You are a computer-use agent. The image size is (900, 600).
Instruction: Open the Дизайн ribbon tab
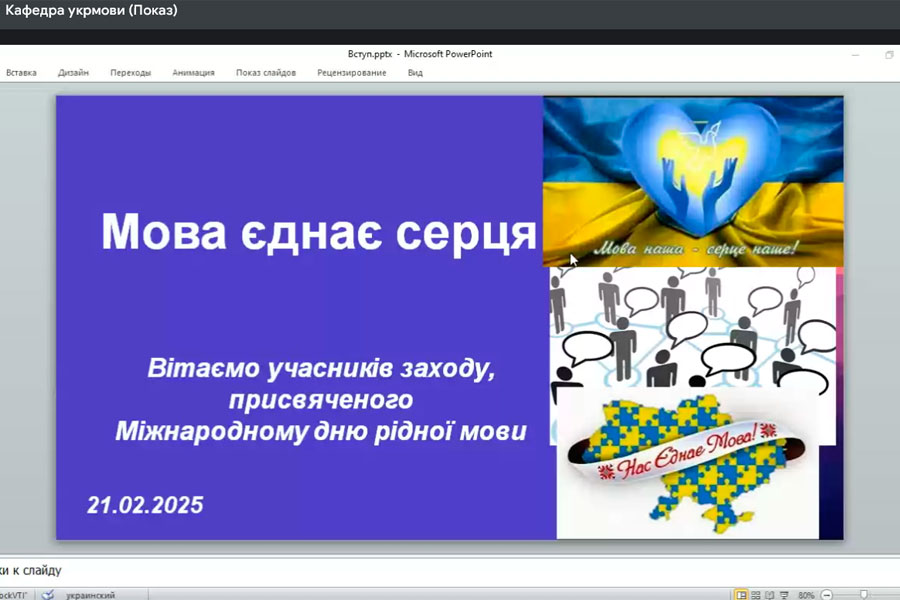click(73, 73)
